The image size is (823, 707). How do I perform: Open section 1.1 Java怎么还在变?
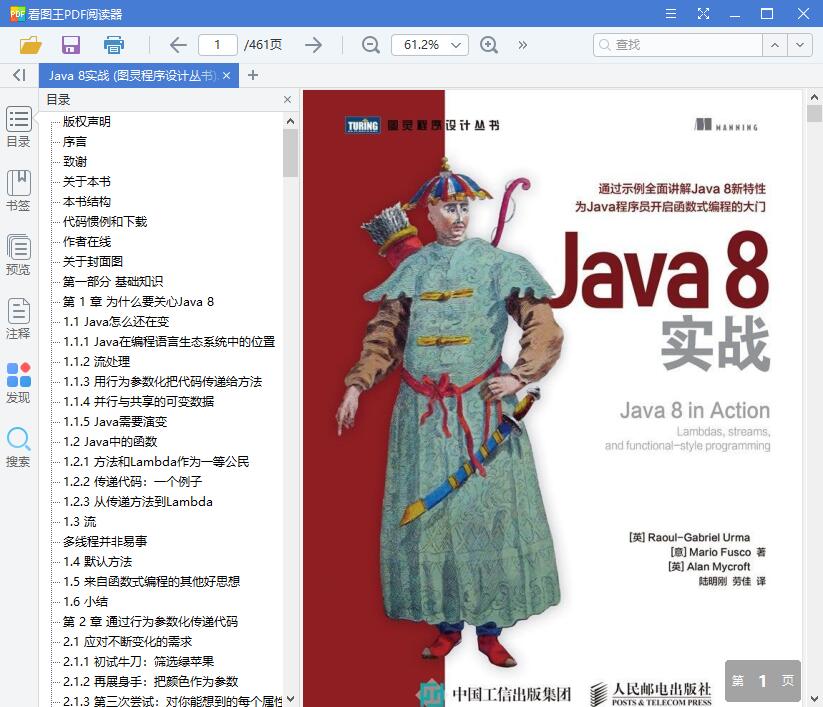[116, 322]
